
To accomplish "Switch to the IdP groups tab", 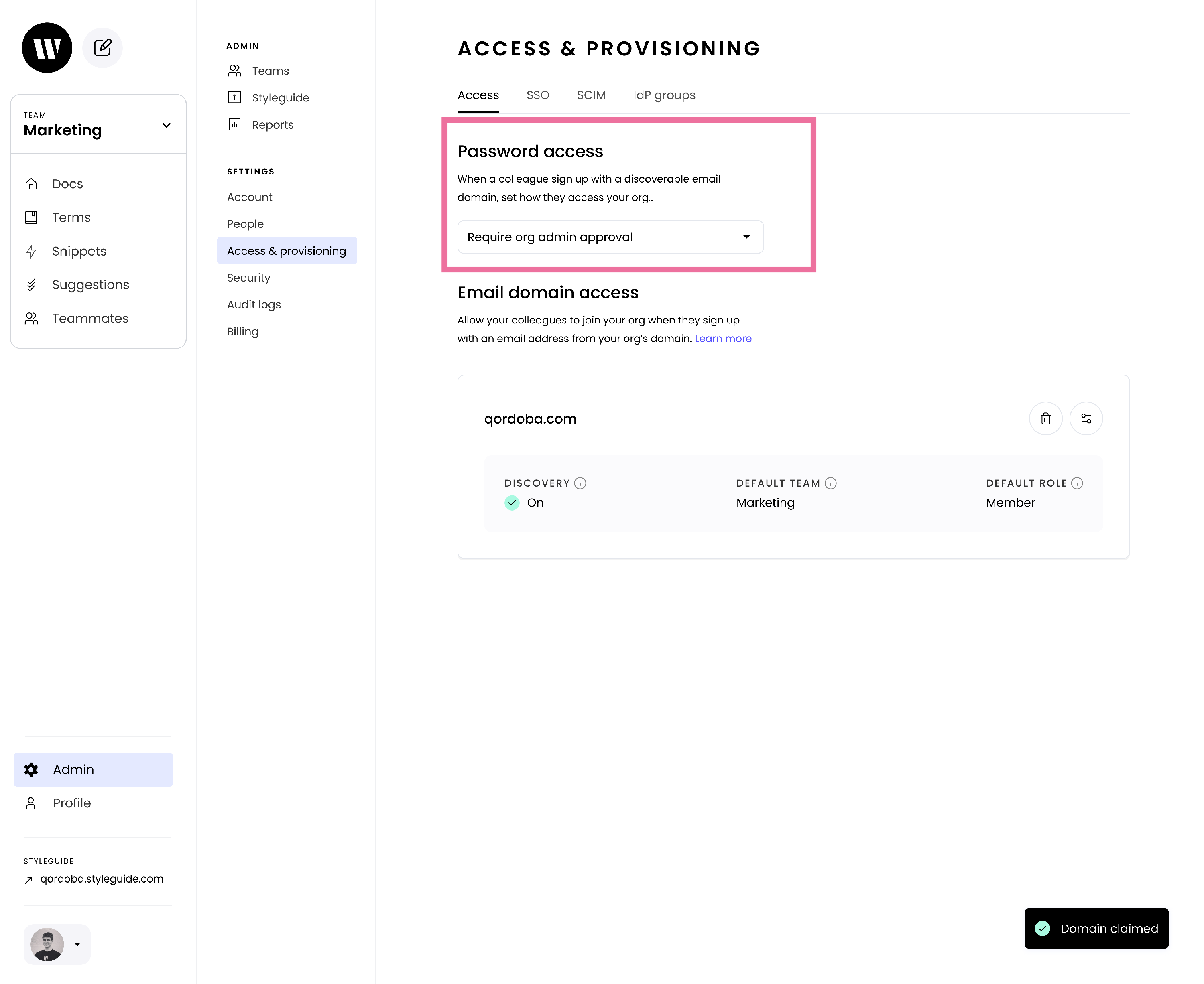I will (x=664, y=95).
